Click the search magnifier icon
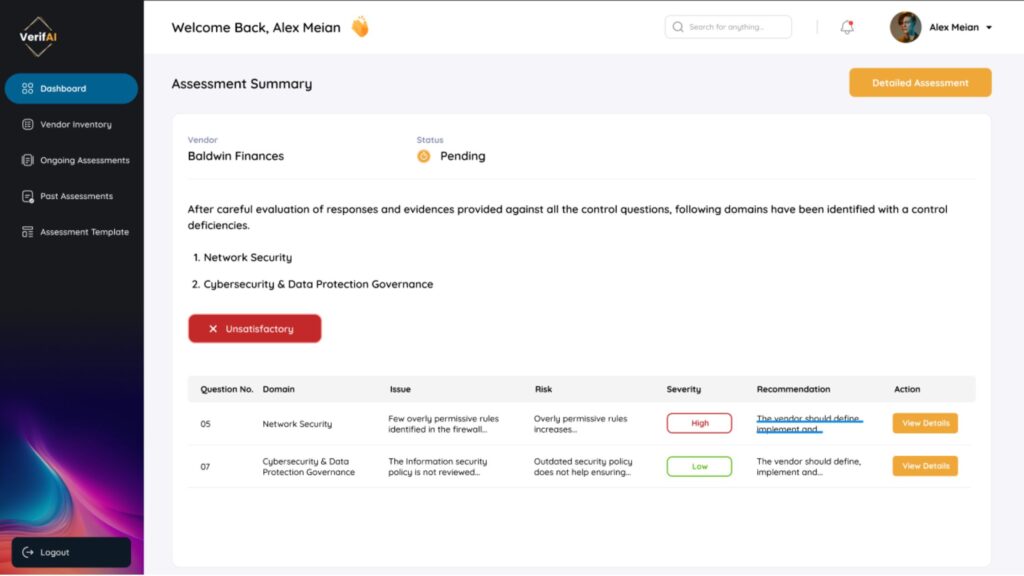 pyautogui.click(x=678, y=27)
